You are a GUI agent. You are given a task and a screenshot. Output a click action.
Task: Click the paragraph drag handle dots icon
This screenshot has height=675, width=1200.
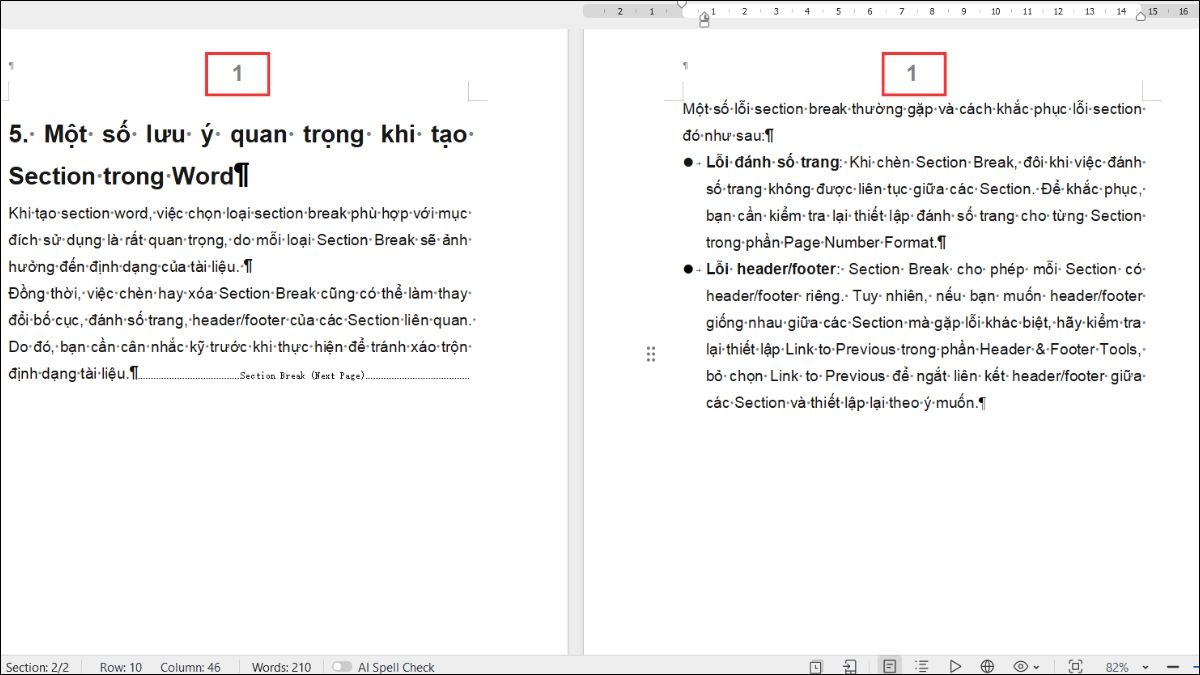pos(651,354)
